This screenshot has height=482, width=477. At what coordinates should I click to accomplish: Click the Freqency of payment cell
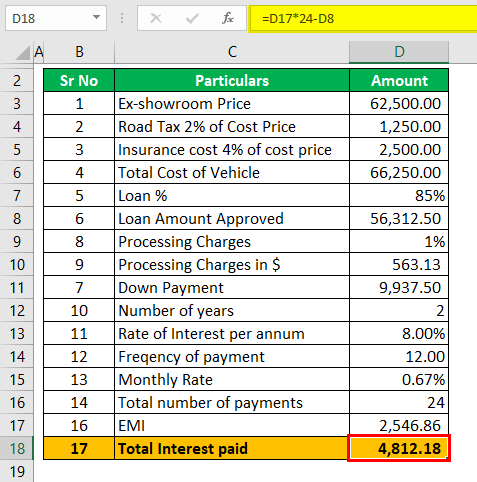tap(232, 357)
